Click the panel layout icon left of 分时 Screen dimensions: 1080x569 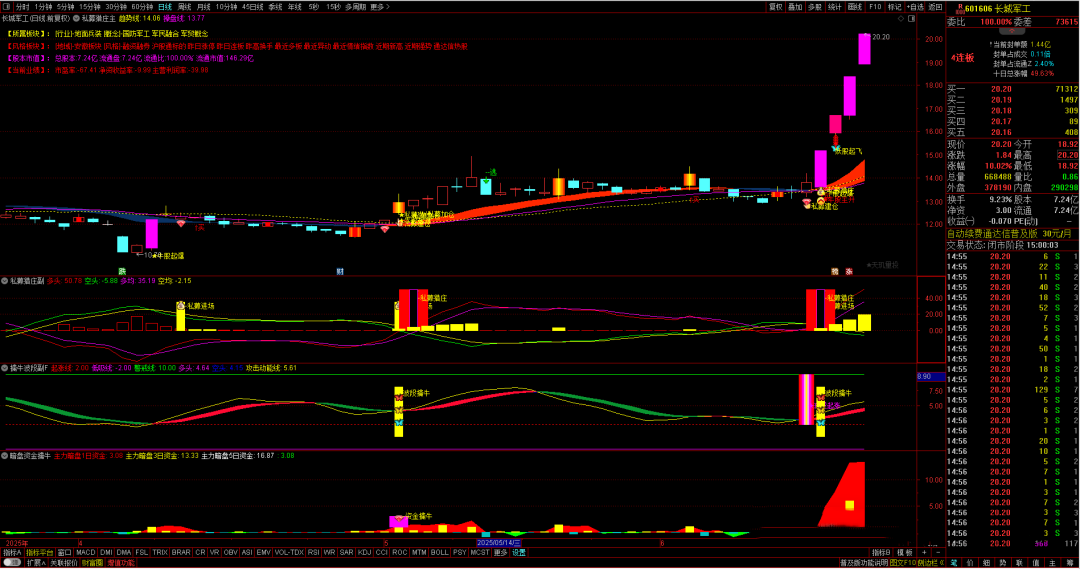click(6, 6)
